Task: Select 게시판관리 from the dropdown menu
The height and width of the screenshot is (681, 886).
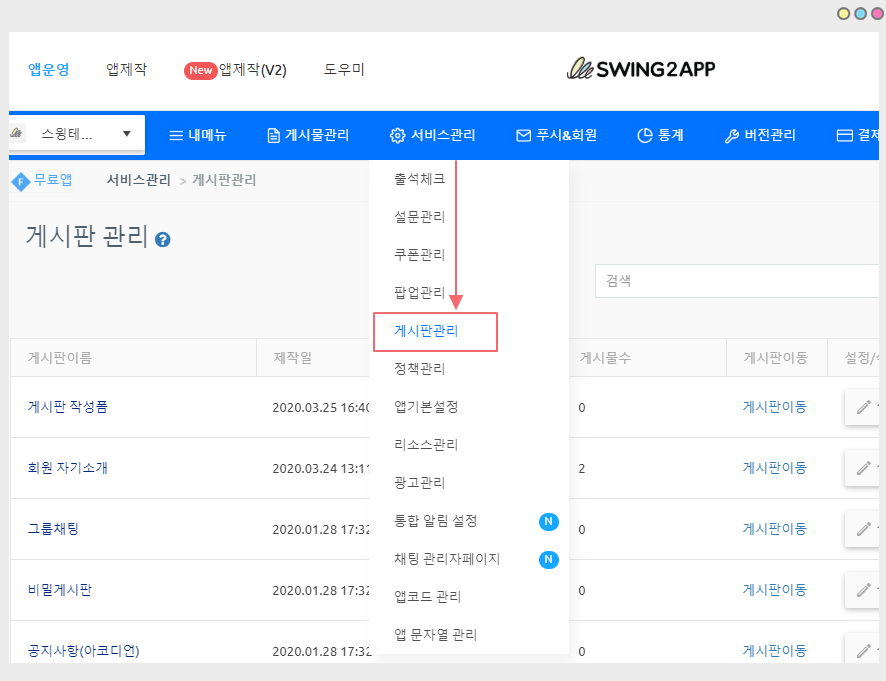Action: click(427, 331)
